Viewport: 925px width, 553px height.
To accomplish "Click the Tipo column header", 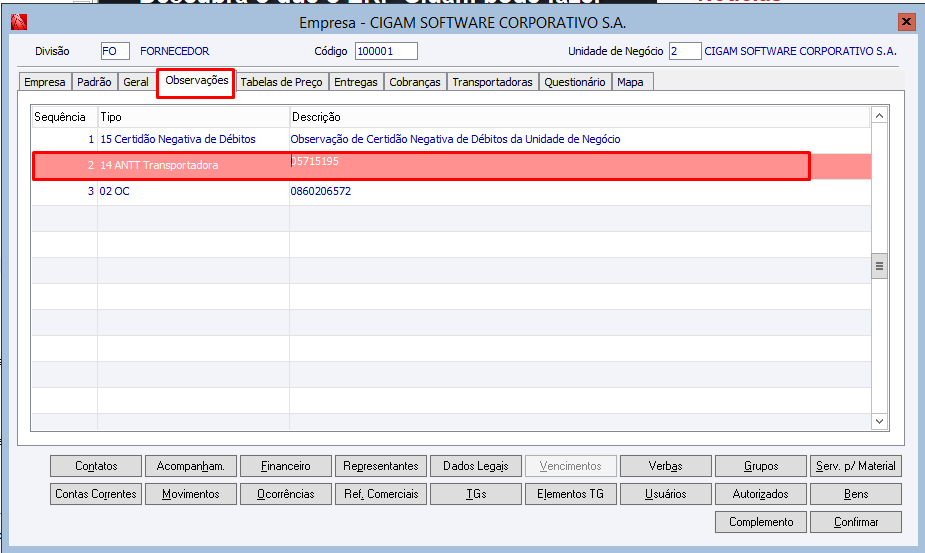I will tap(193, 117).
